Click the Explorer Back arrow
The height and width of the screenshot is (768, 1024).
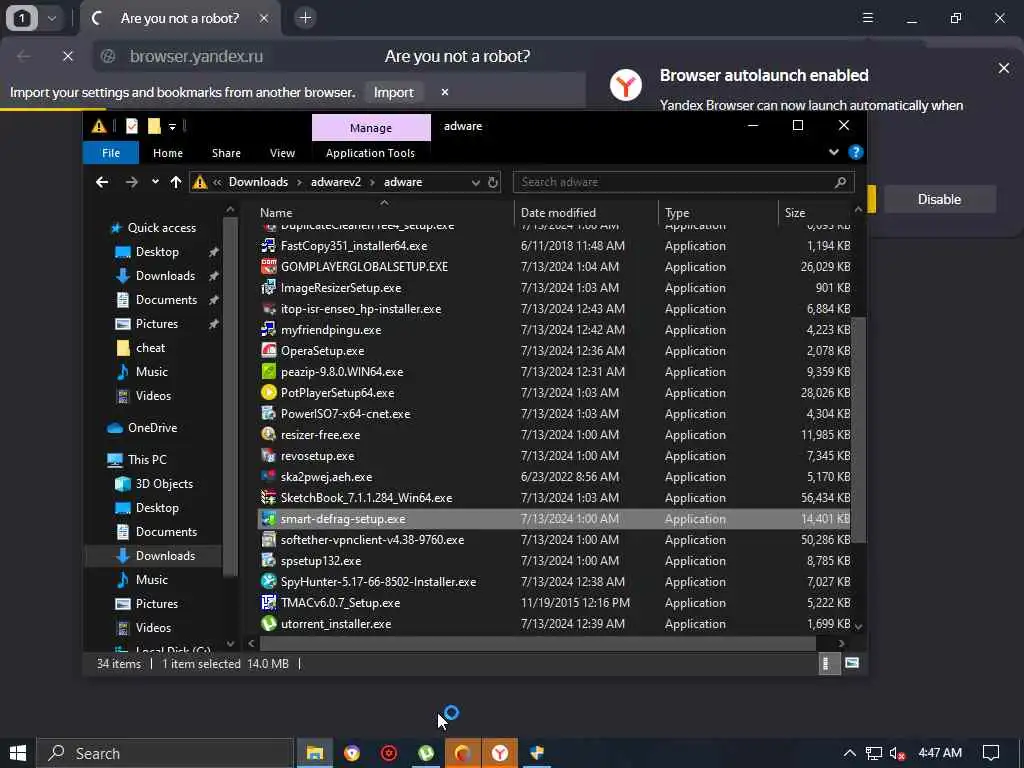pos(102,182)
